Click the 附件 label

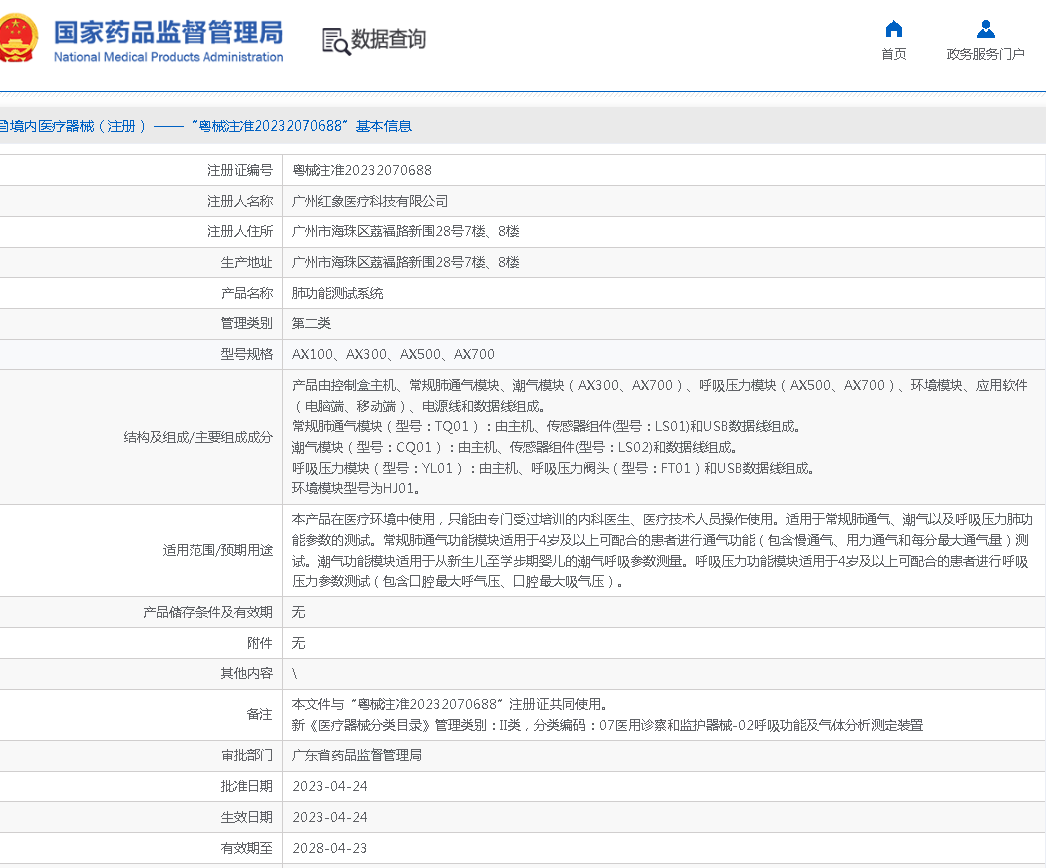(x=259, y=643)
